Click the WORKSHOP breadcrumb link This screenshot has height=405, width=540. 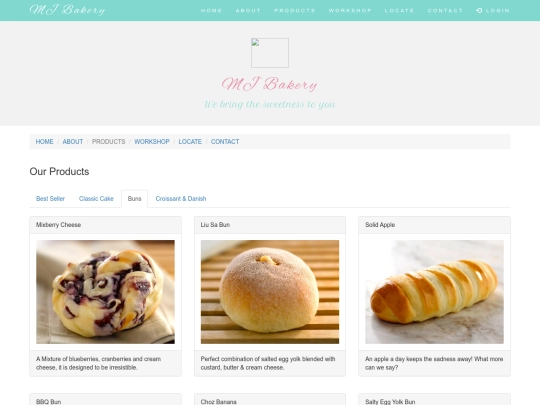pyautogui.click(x=152, y=142)
